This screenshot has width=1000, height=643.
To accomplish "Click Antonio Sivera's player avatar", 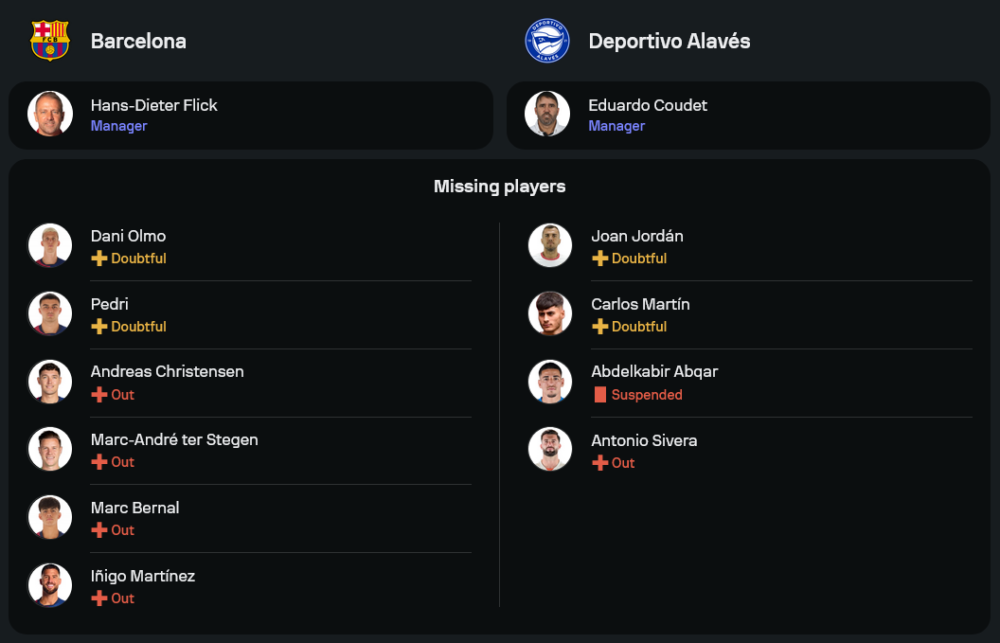I will 550,450.
